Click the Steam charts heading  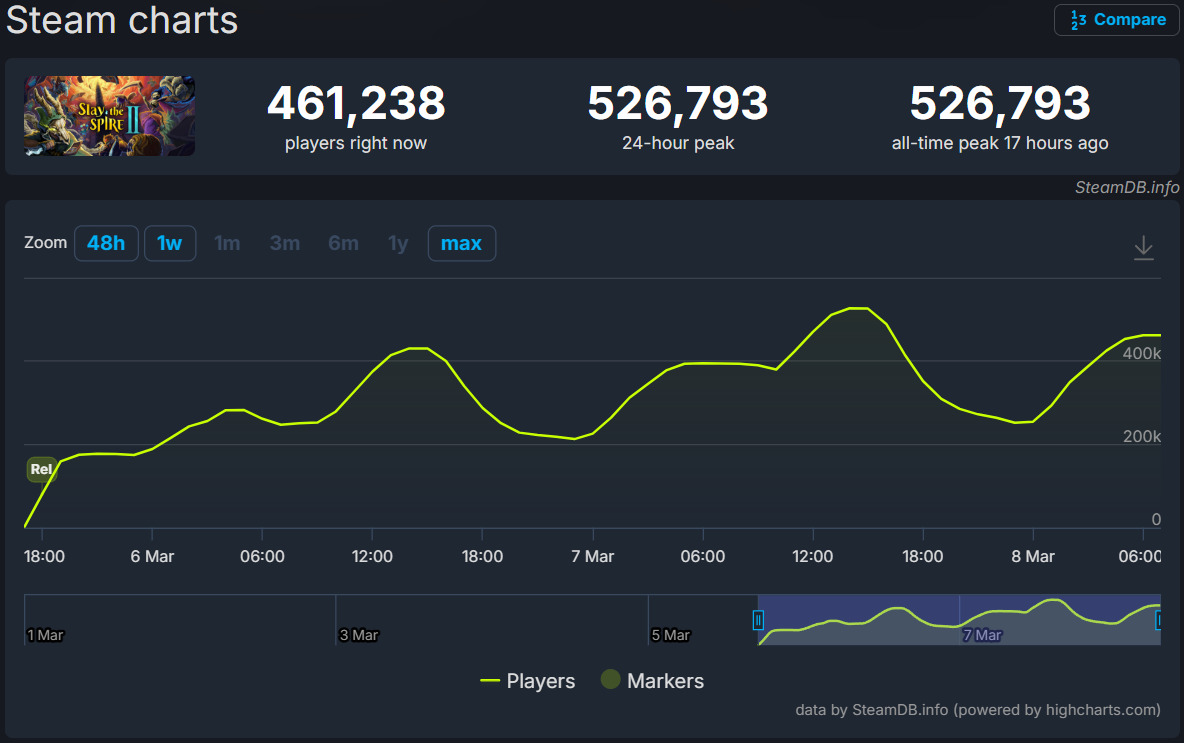click(x=122, y=20)
